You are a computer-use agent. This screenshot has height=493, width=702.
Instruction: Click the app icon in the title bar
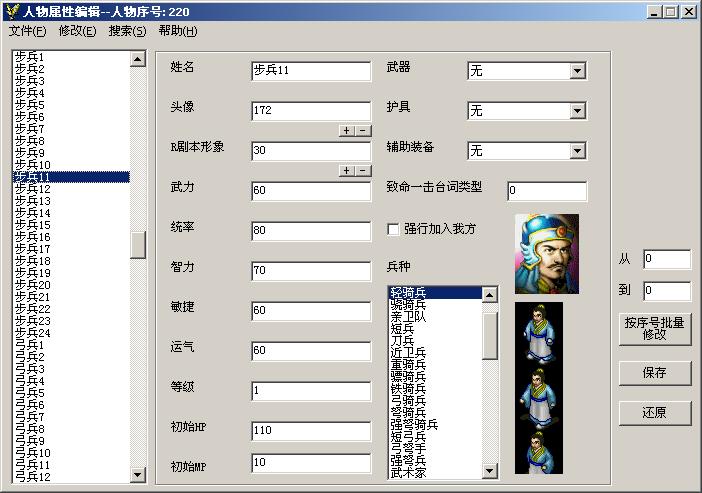pos(11,11)
